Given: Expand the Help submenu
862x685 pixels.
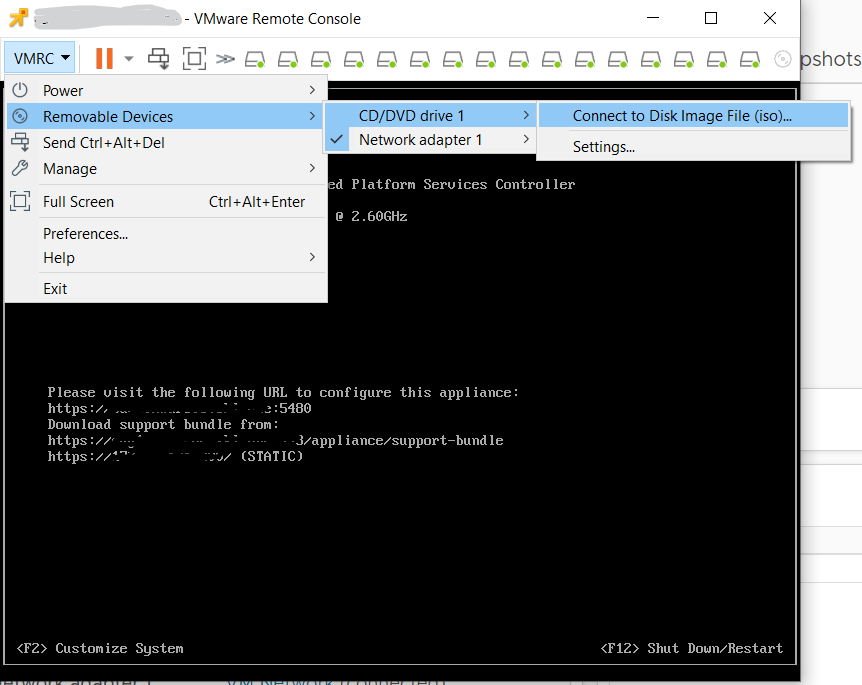Looking at the screenshot, I should click(167, 257).
